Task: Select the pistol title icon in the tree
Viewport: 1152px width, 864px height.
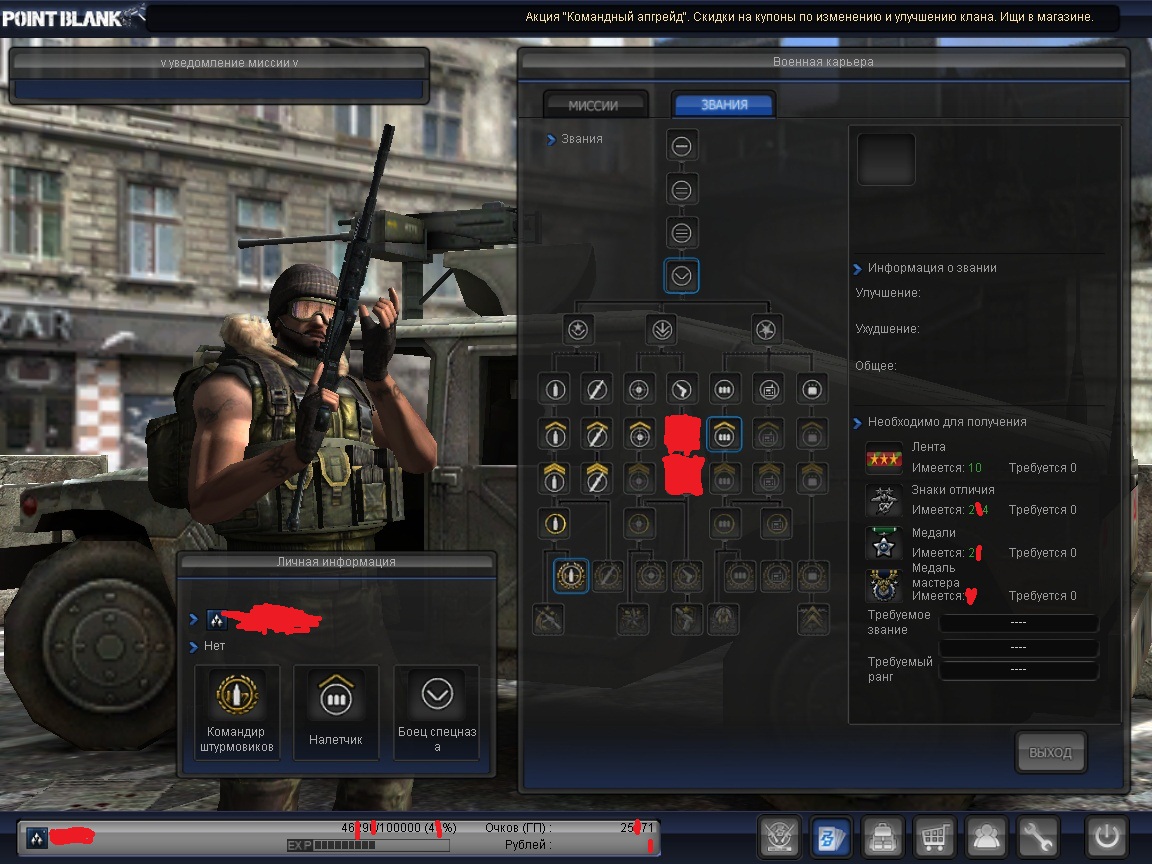Action: (682, 388)
